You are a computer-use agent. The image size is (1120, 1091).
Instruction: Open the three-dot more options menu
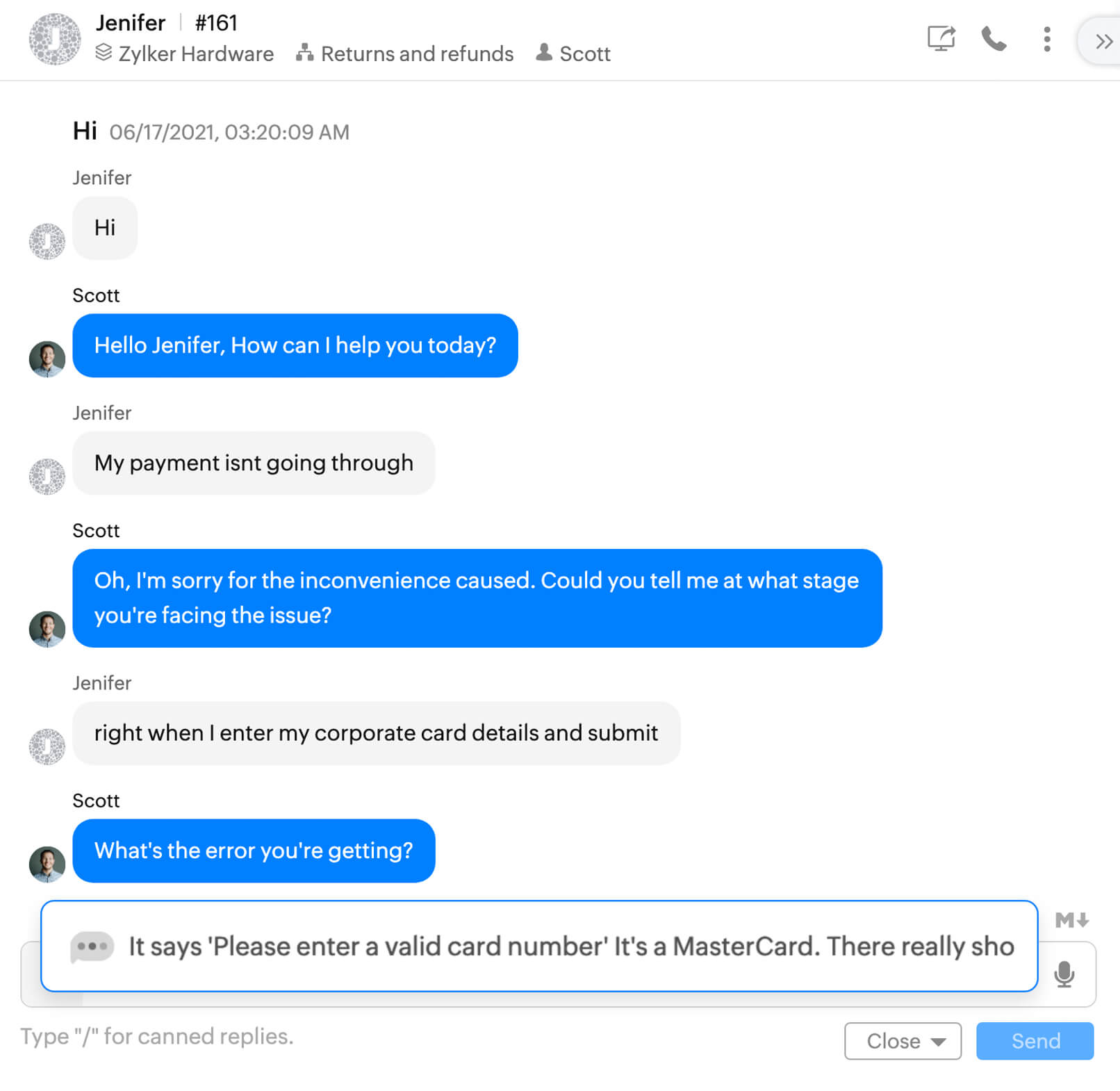coord(1046,39)
